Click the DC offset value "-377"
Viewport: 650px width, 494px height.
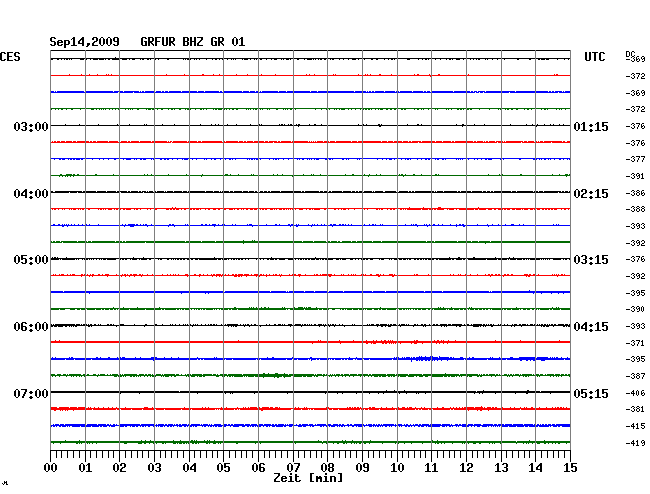[635, 159]
